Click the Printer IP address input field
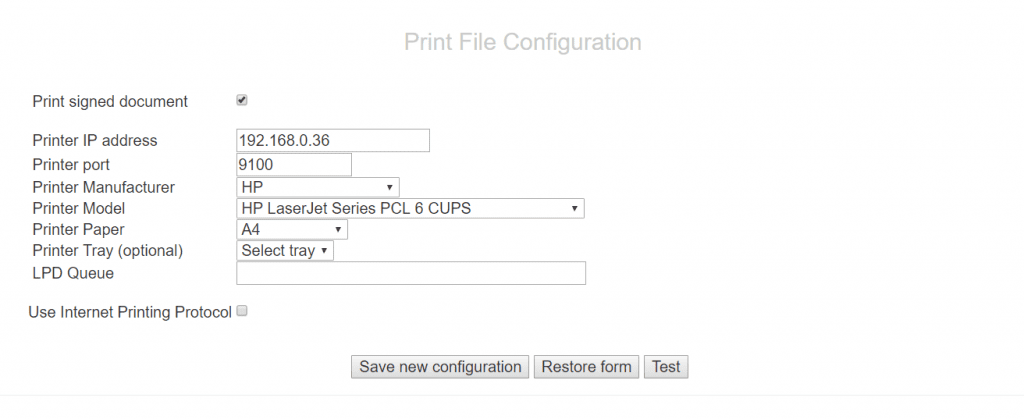Viewport: 1024px width, 419px height. point(332,140)
